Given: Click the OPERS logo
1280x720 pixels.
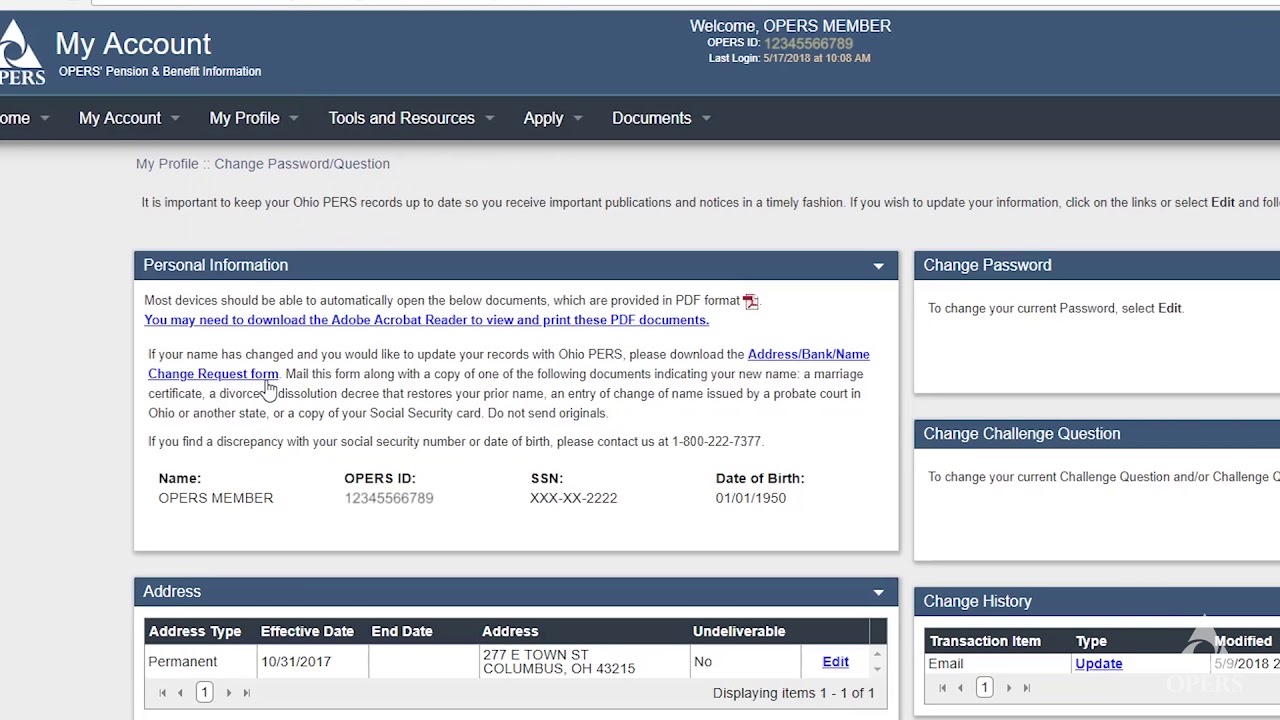Looking at the screenshot, I should pyautogui.click(x=22, y=52).
